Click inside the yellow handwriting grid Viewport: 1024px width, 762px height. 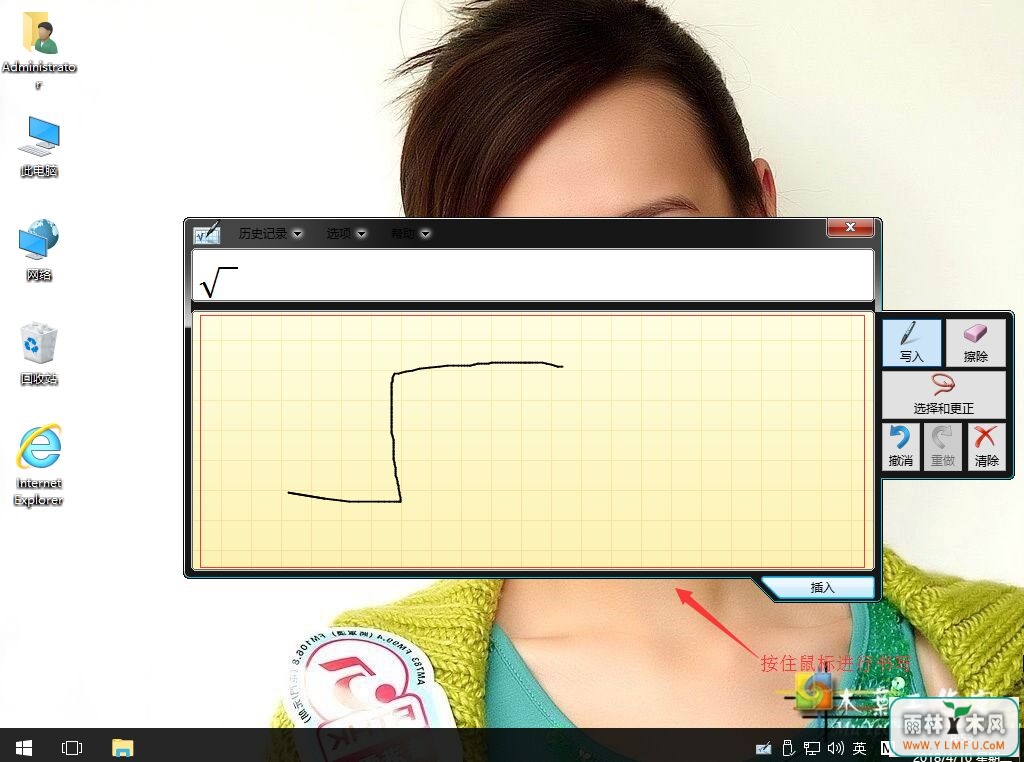[532, 441]
